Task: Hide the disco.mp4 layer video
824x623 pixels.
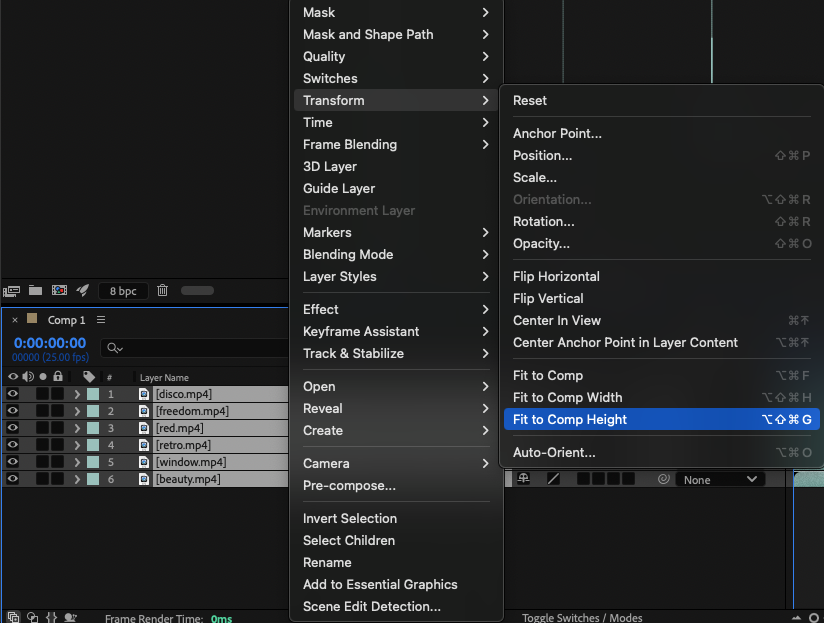Action: [x=13, y=393]
